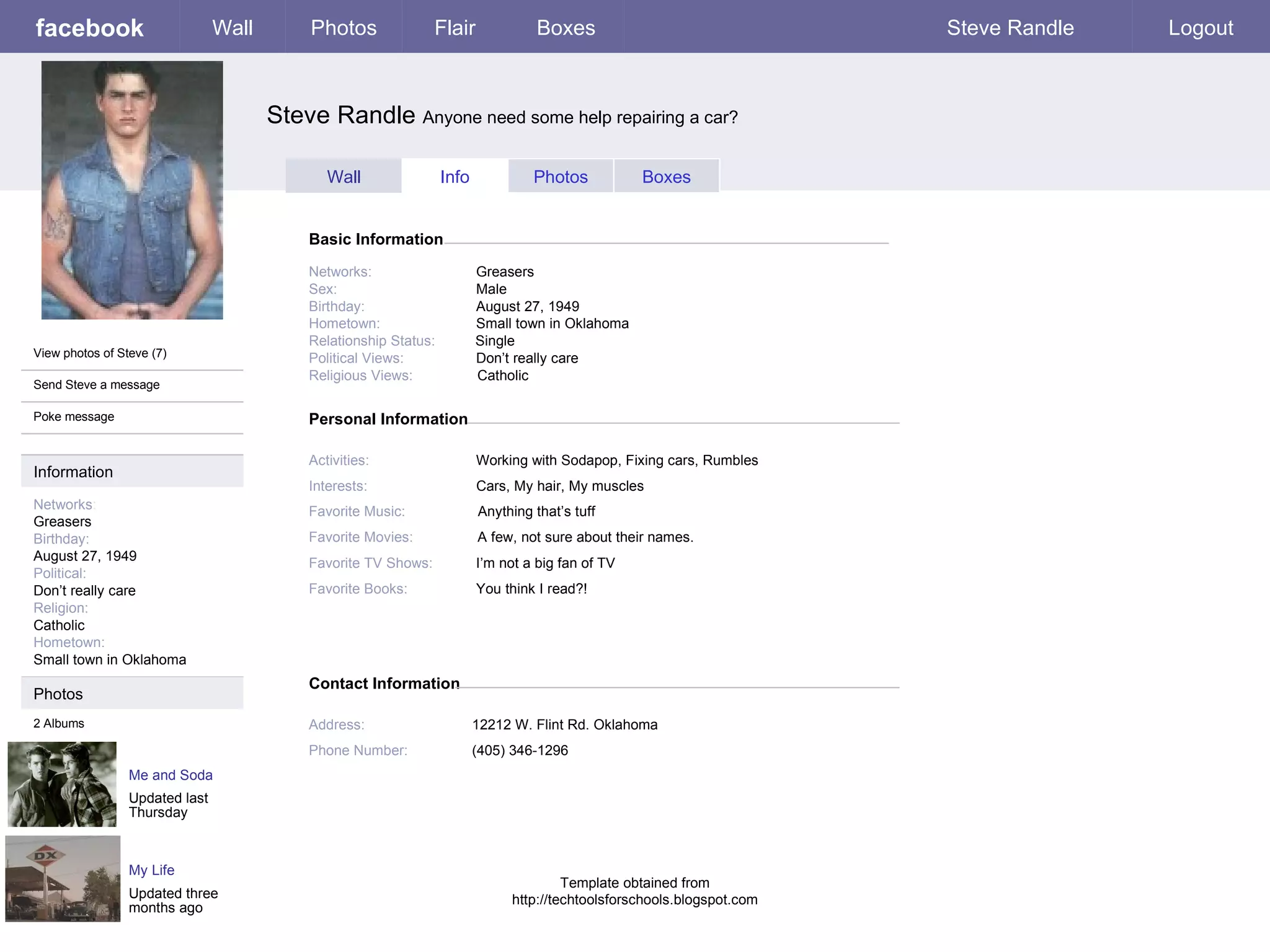Viewport: 1270px width, 952px height.
Task: Click Send Steve a message
Action: 96,385
